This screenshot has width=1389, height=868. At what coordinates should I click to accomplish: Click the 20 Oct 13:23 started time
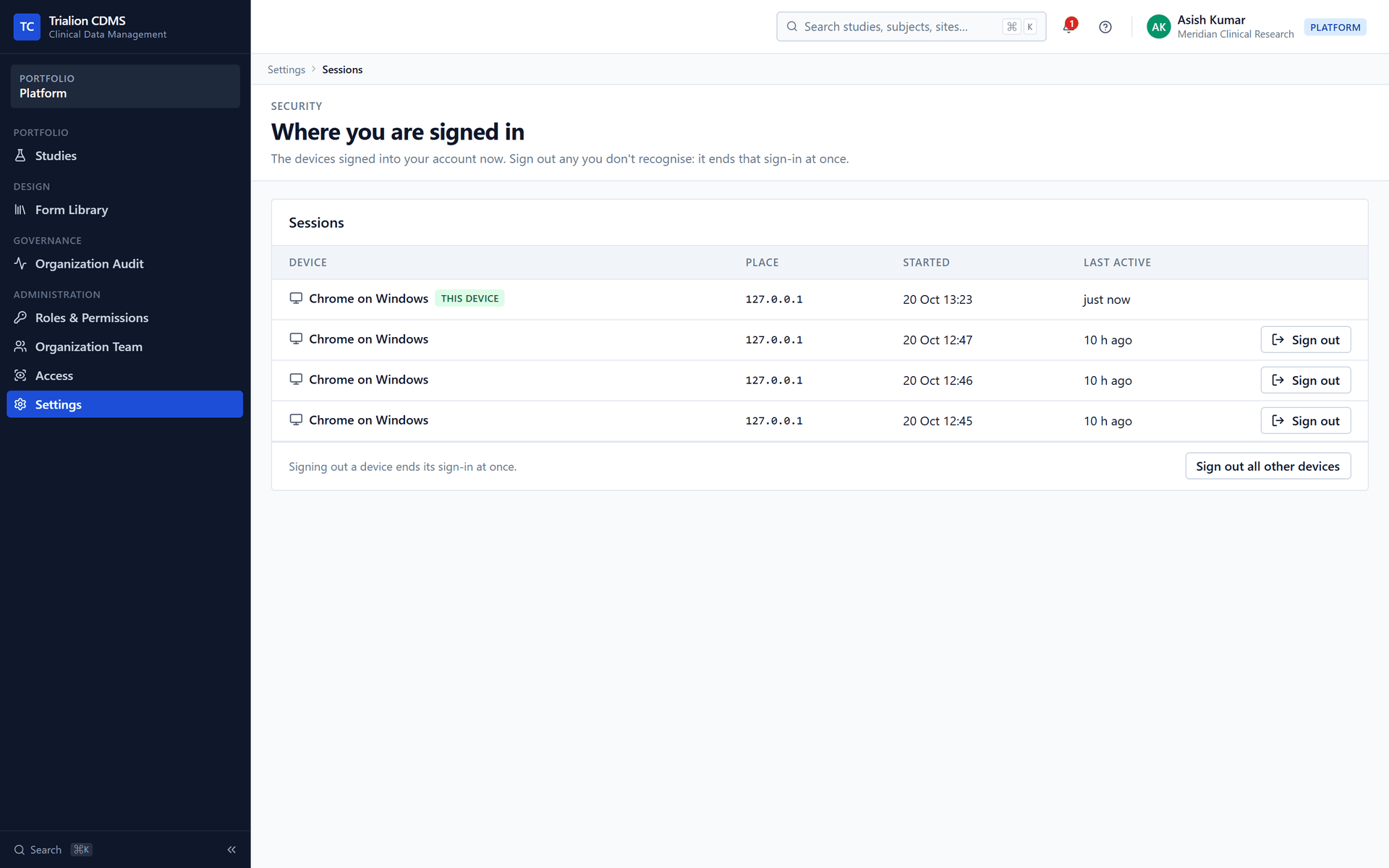pos(938,299)
